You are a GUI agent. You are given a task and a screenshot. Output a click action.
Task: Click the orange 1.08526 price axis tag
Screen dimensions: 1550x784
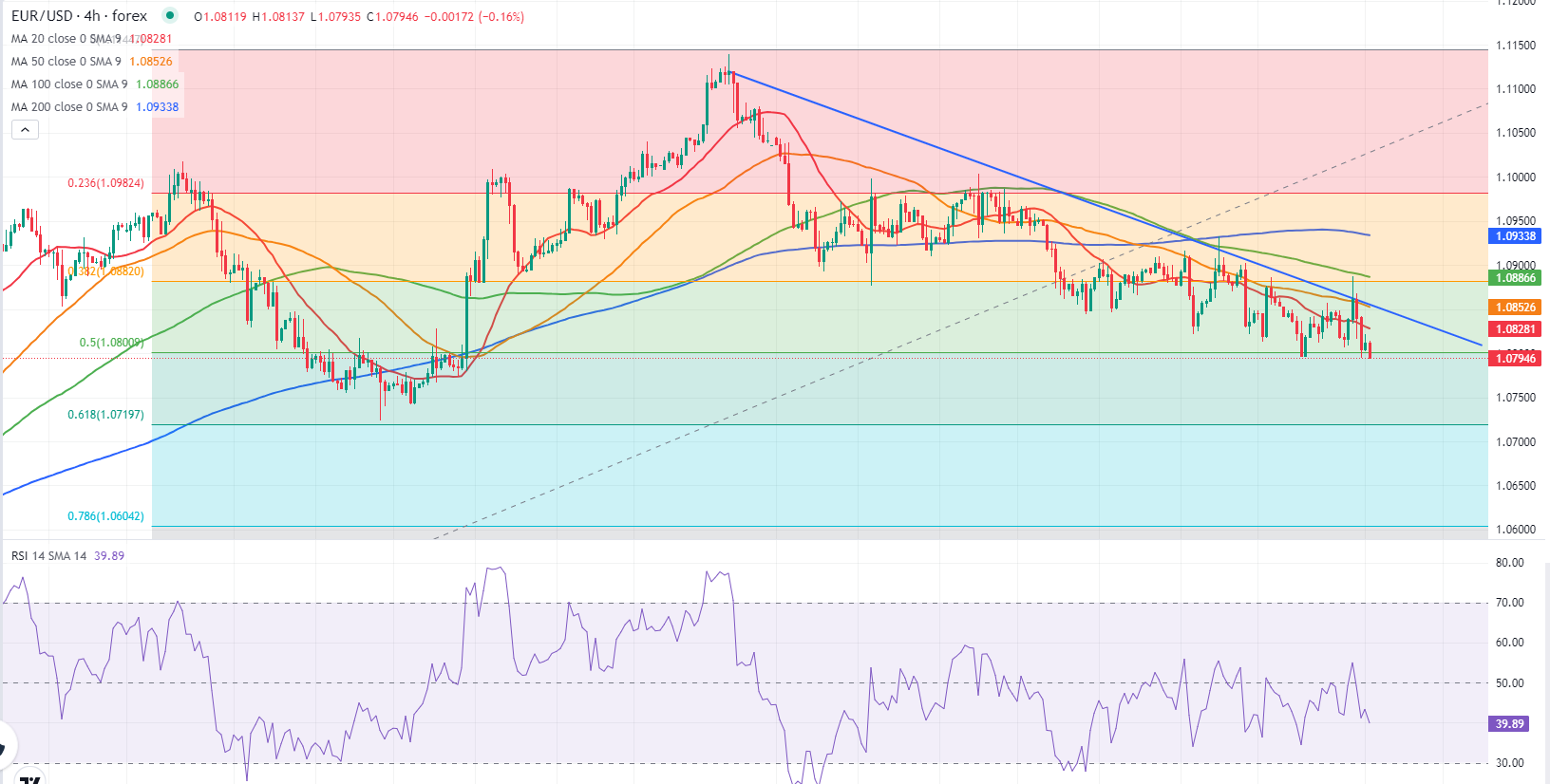tap(1515, 308)
